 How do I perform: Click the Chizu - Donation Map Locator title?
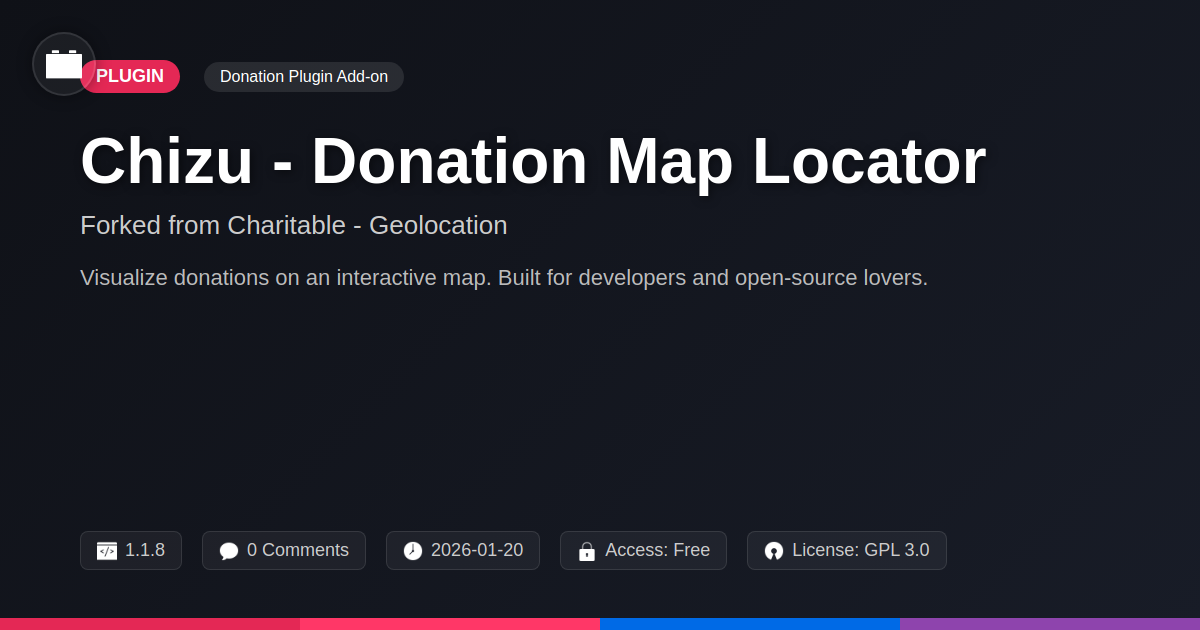(533, 161)
